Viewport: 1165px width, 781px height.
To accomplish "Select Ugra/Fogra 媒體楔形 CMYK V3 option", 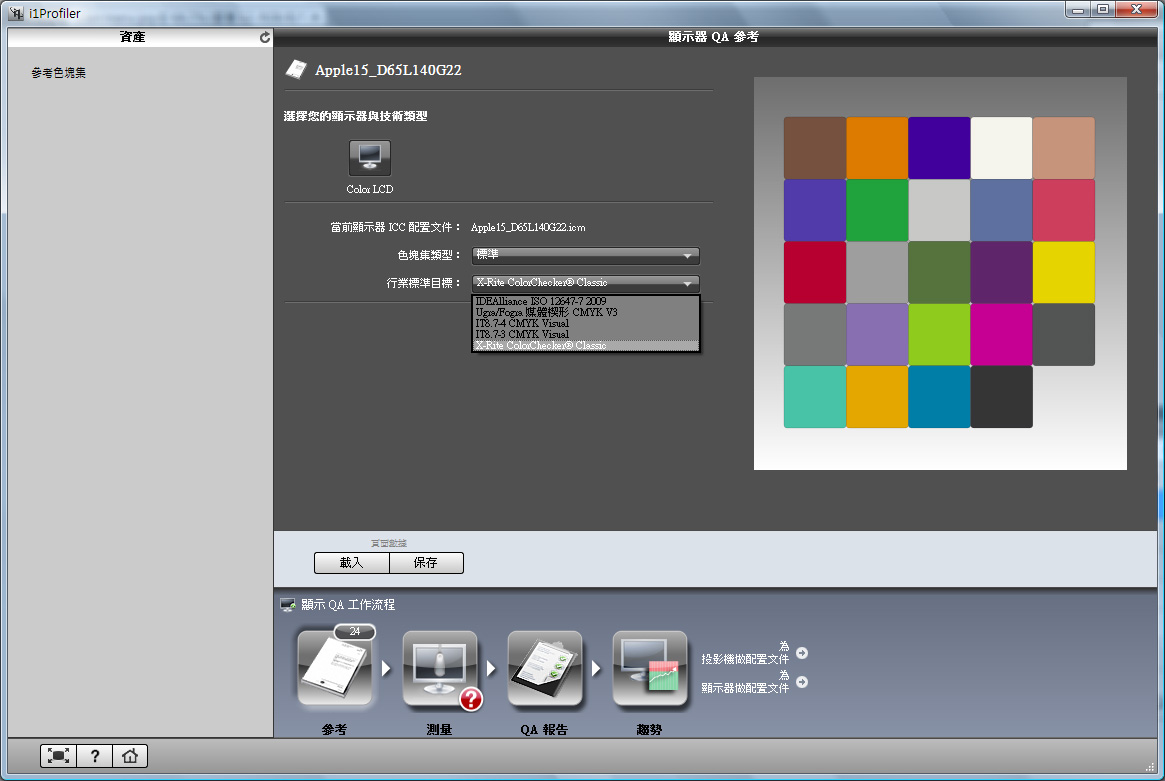I will click(546, 312).
